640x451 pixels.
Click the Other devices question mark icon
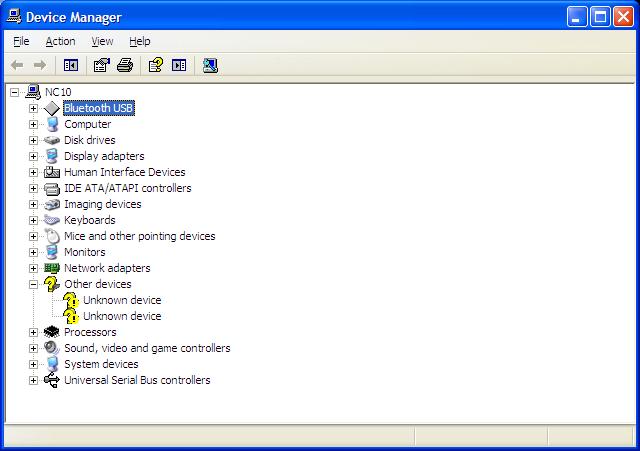52,284
